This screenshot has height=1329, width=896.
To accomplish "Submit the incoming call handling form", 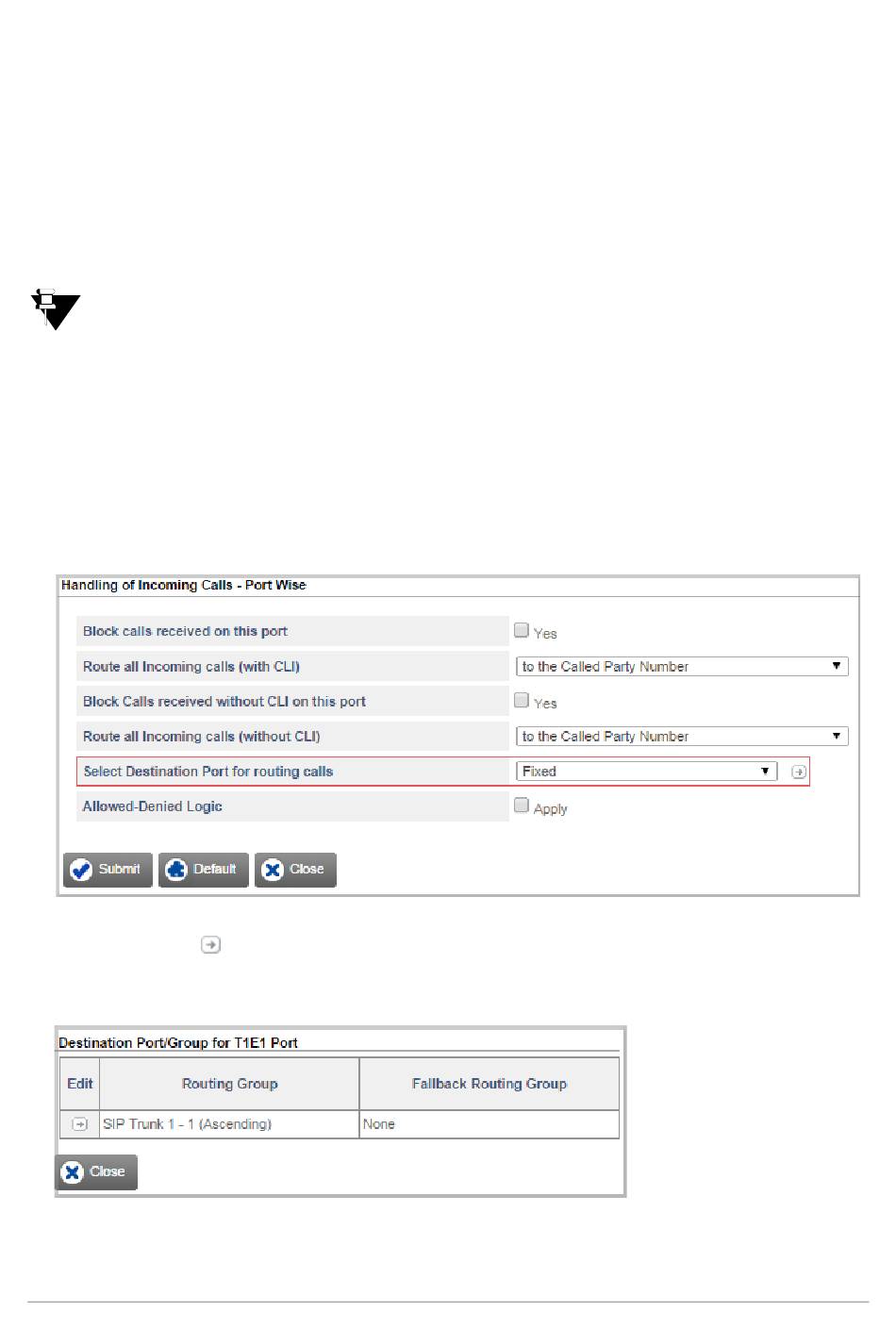I will pyautogui.click(x=108, y=870).
